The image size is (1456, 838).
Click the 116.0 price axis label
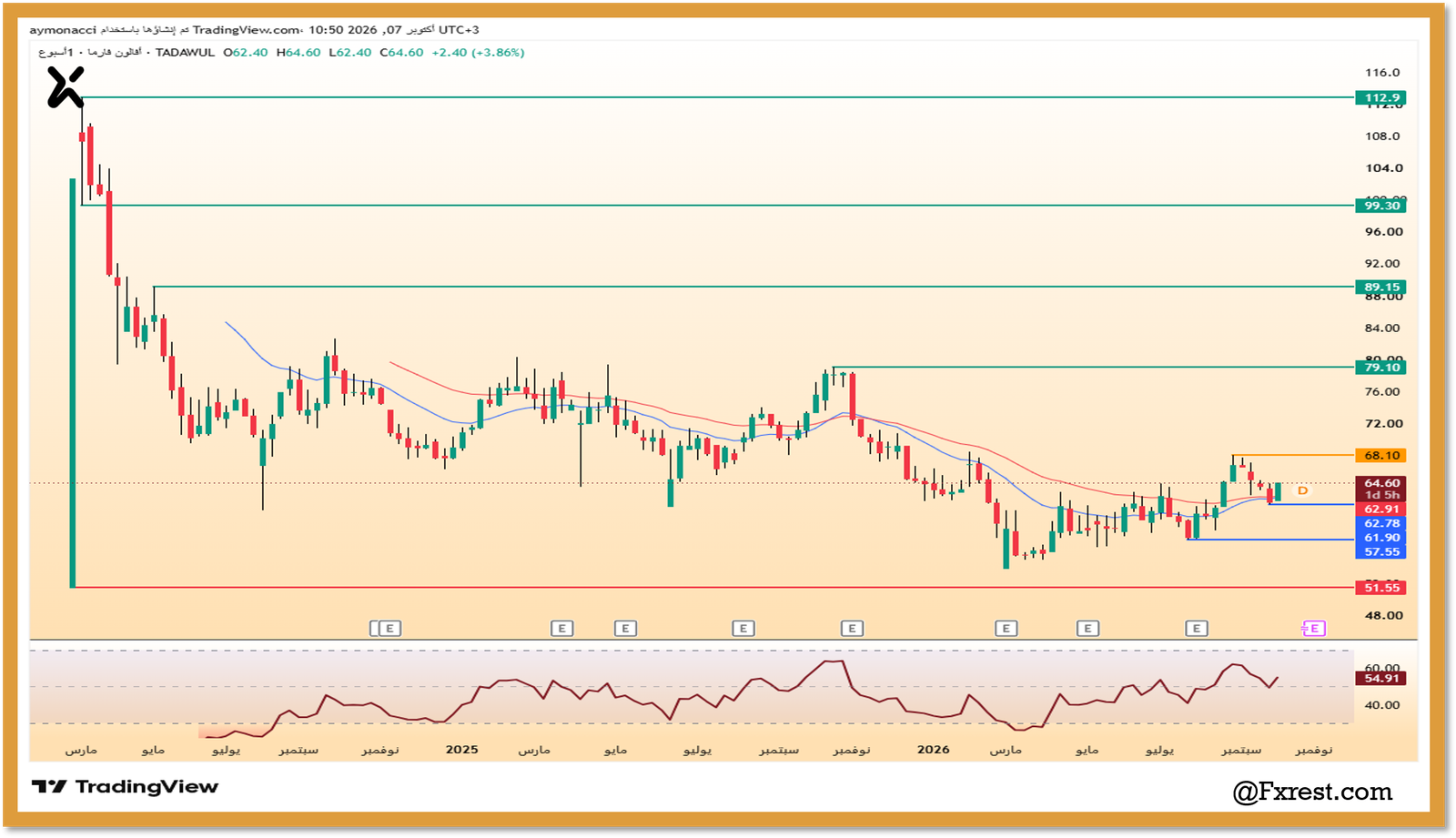[1382, 73]
